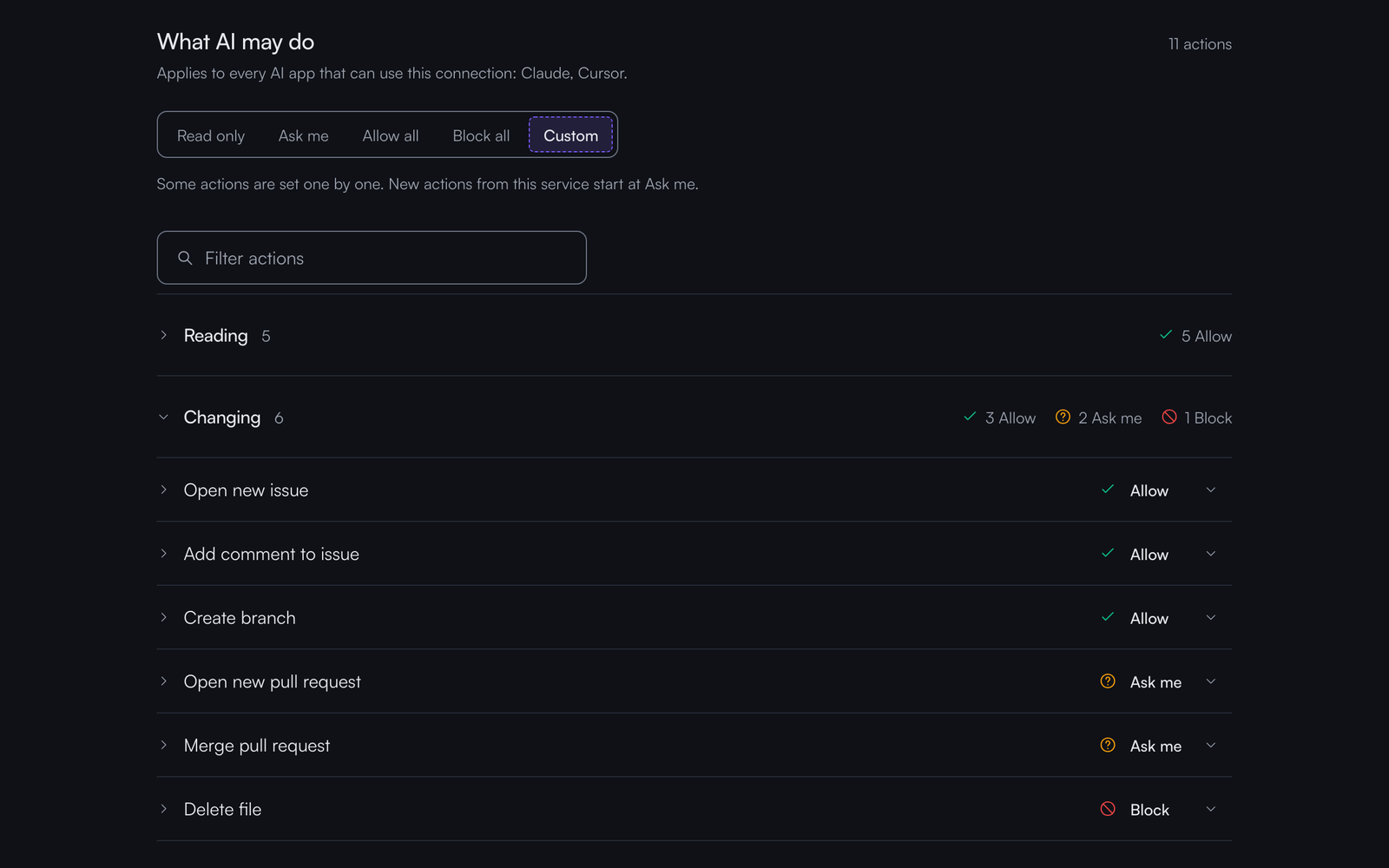Click the Changing section title
Screen dimensions: 1389x868
pos(222,418)
